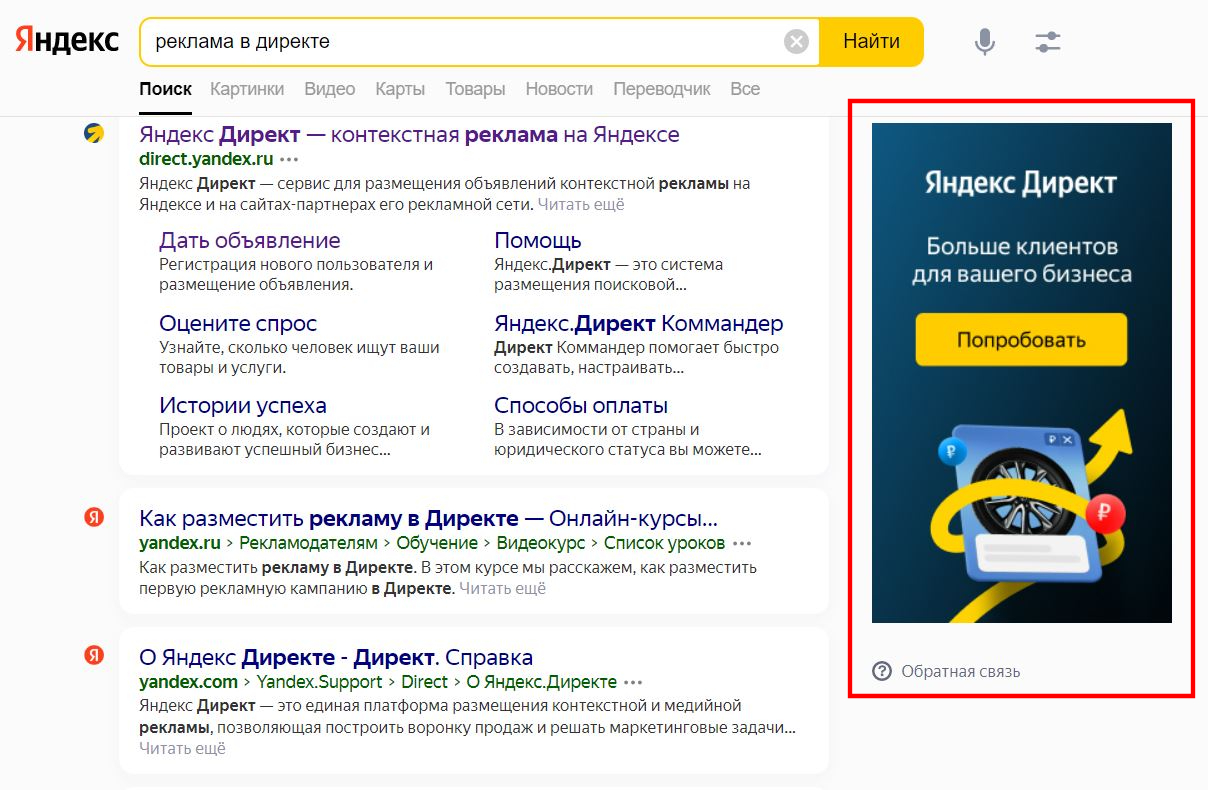1208x790 pixels.
Task: Switch to the Видео tab
Action: click(330, 89)
